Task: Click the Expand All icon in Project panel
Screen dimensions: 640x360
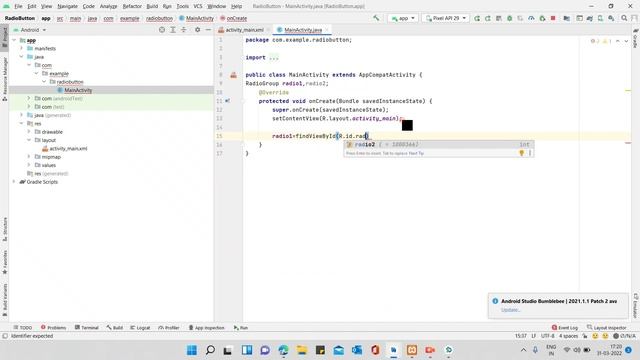Action: click(173, 30)
